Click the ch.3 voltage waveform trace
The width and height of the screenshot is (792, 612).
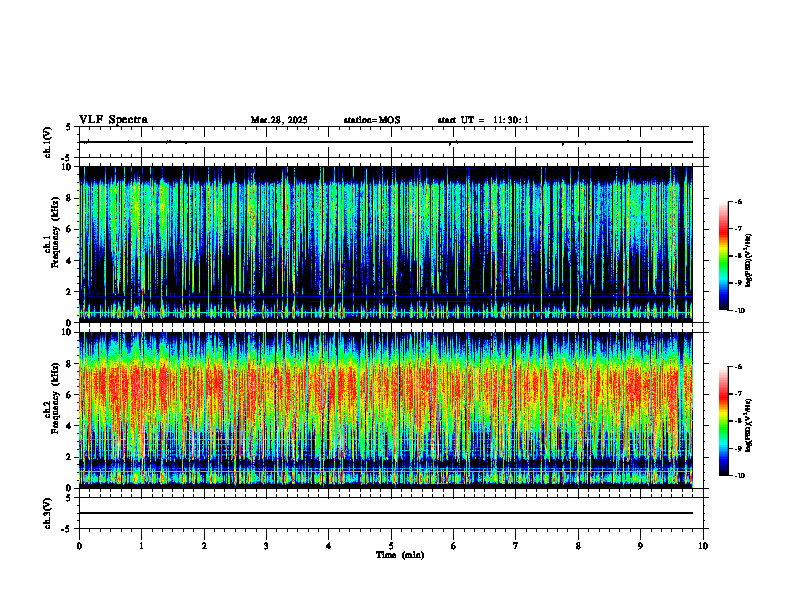[x=386, y=513]
